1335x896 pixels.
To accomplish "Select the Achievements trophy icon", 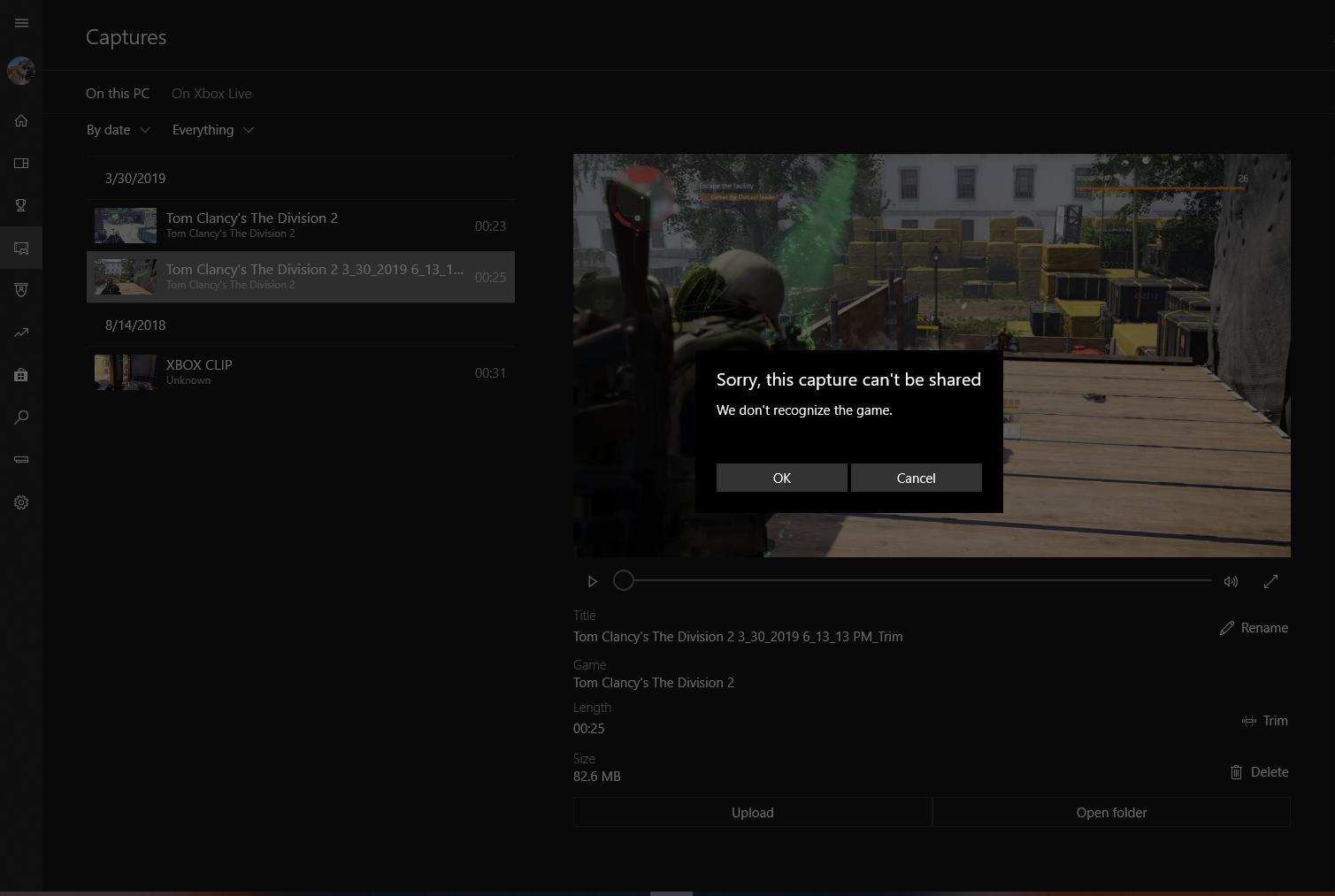I will tap(21, 205).
